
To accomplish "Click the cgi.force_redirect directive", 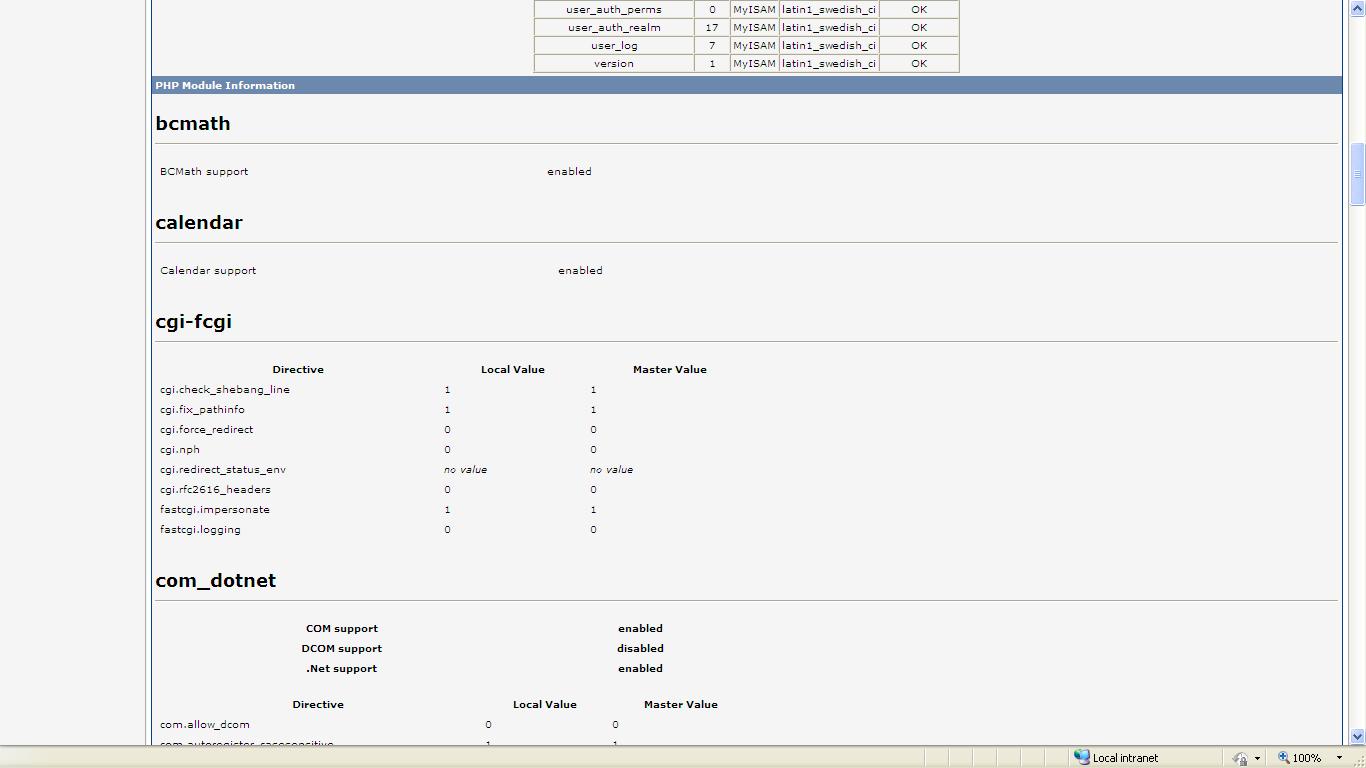I will pyautogui.click(x=207, y=429).
